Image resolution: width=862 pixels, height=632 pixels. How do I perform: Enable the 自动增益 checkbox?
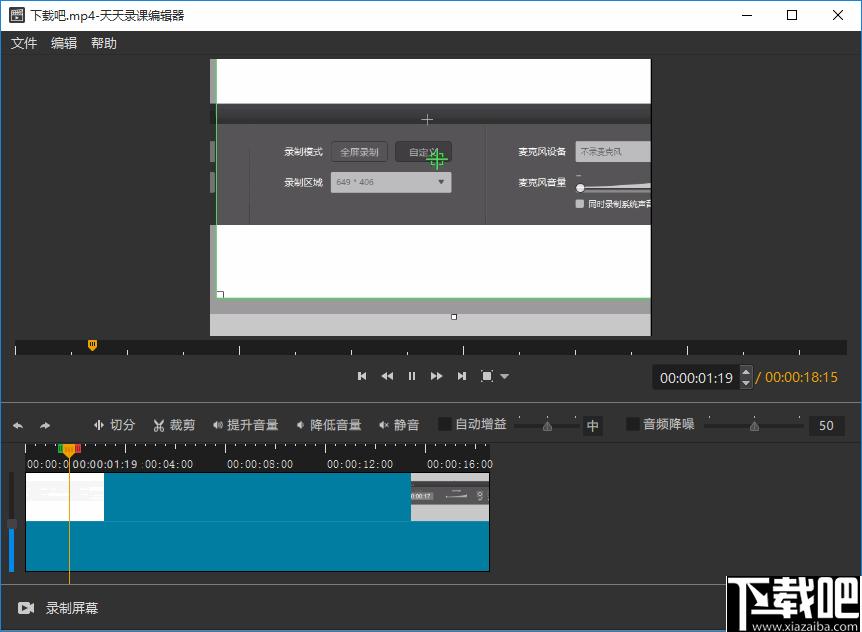[445, 424]
